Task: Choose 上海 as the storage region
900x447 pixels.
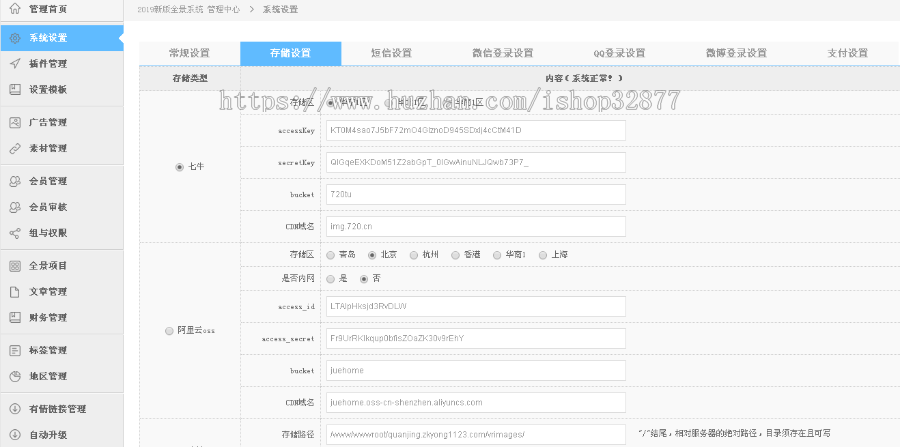Action: (x=543, y=255)
